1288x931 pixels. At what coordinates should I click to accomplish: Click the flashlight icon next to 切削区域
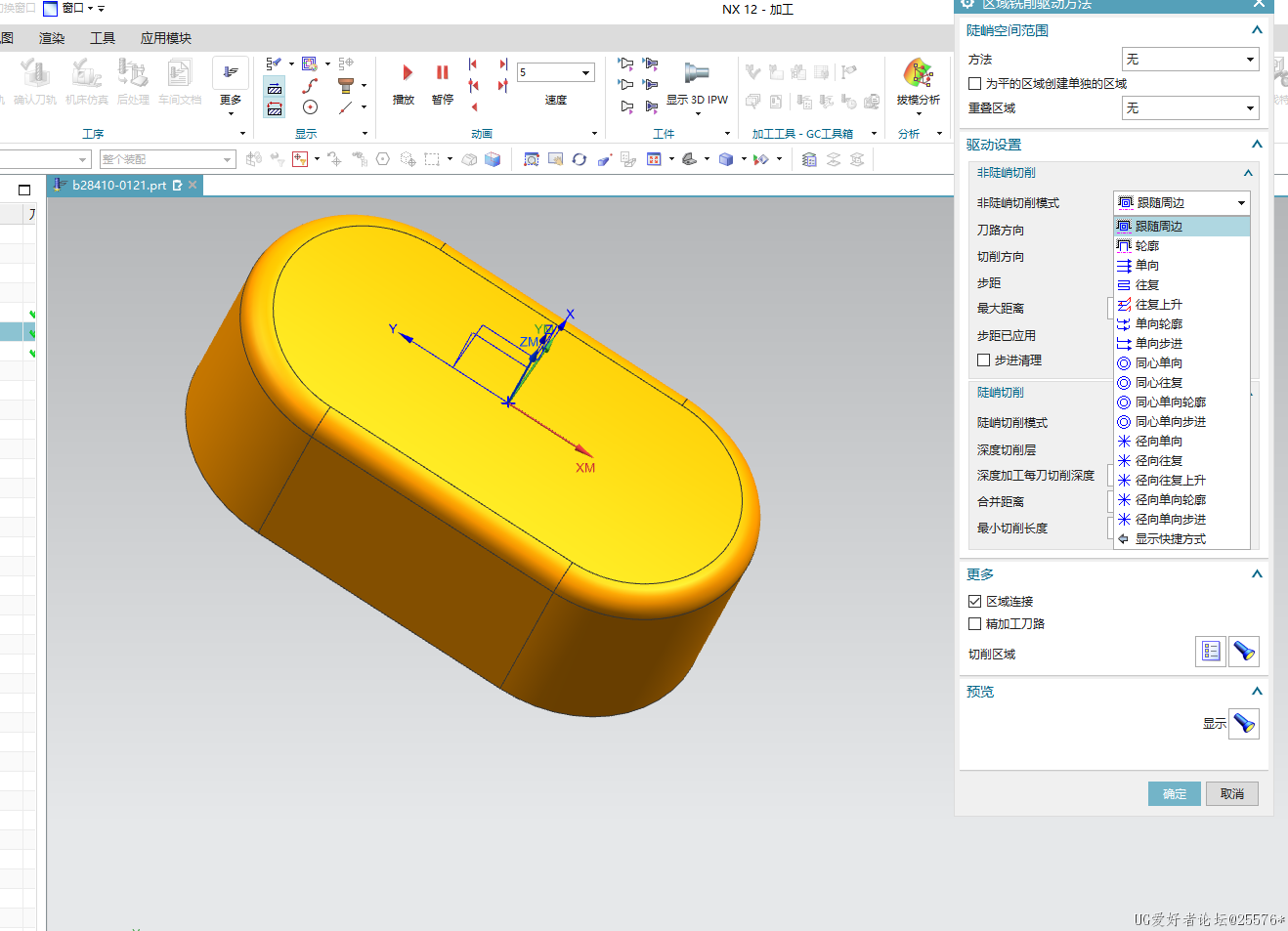click(1244, 652)
